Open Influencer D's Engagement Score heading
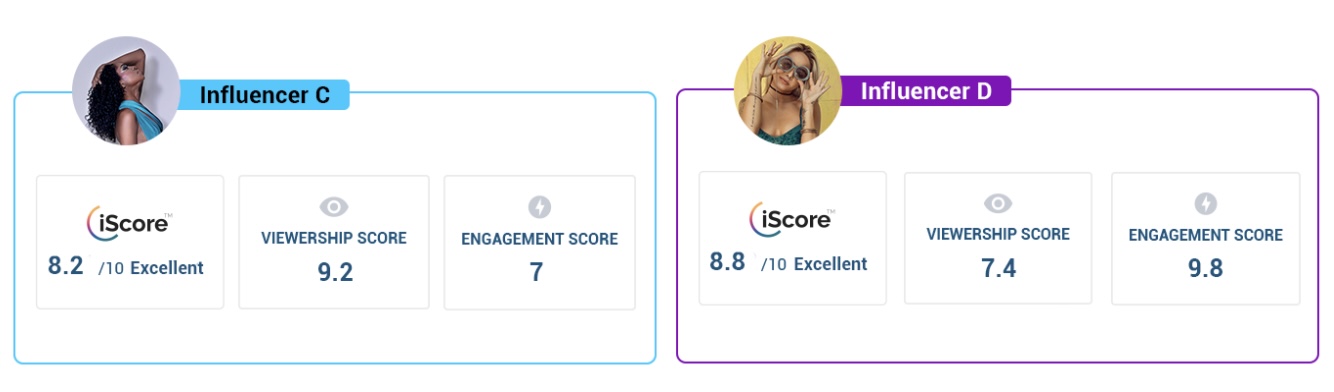Viewport: 1334px width, 392px height. point(1205,235)
